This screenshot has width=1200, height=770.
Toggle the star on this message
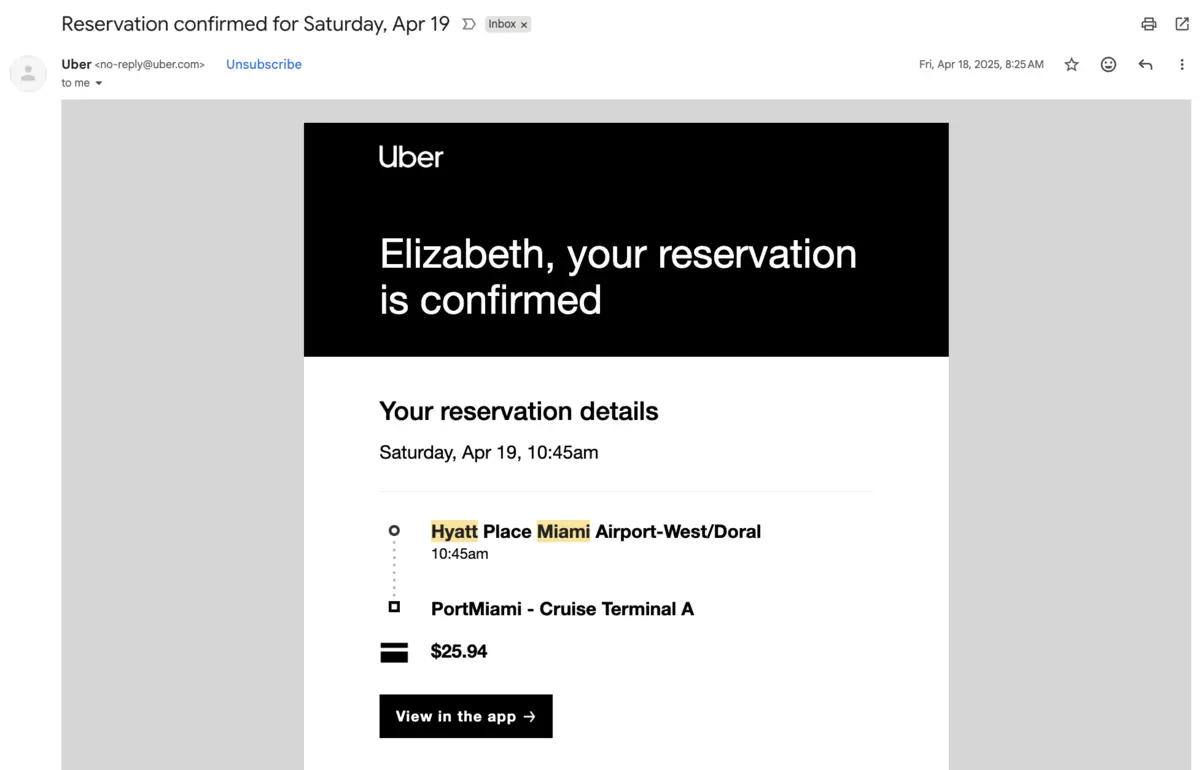point(1071,64)
